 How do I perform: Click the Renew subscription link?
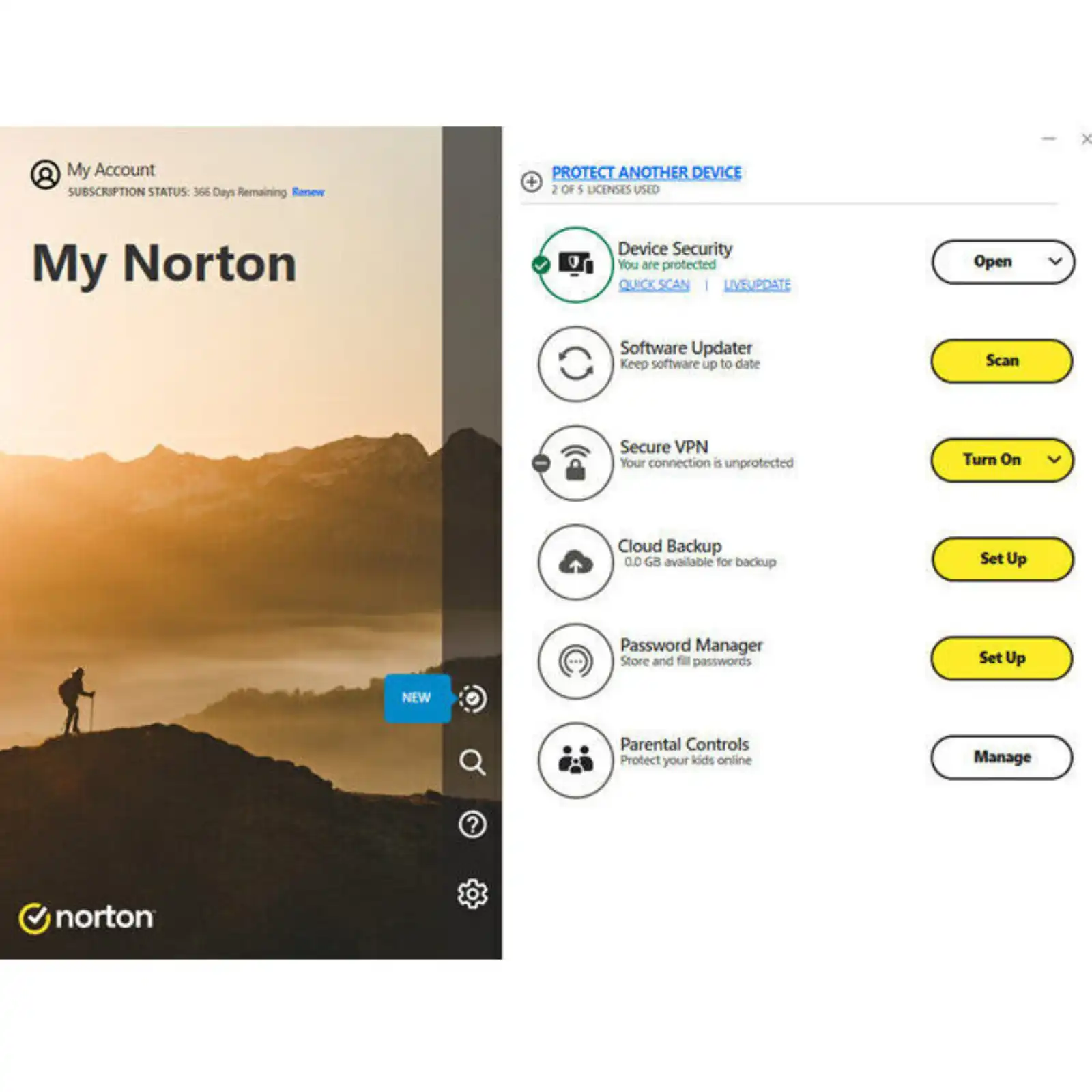pyautogui.click(x=308, y=192)
